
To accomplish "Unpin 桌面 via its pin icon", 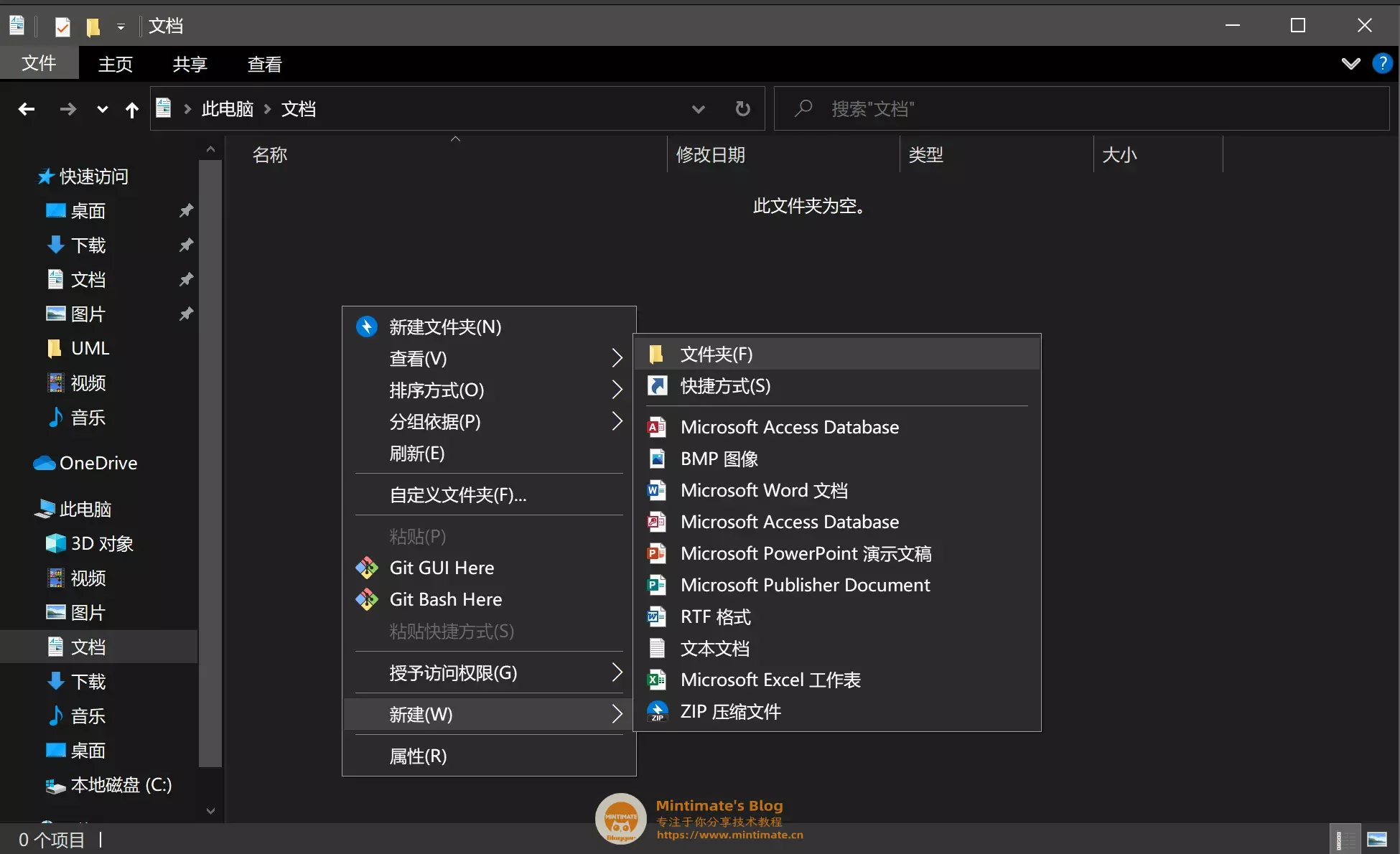I will (186, 210).
